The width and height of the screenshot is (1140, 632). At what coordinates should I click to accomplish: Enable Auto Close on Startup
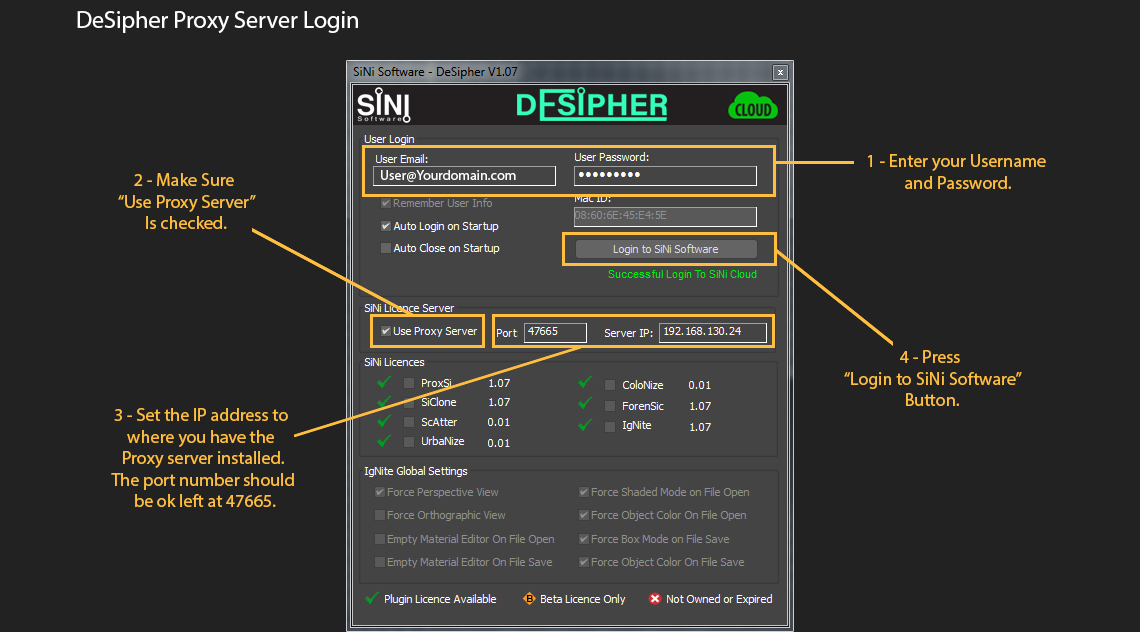385,248
